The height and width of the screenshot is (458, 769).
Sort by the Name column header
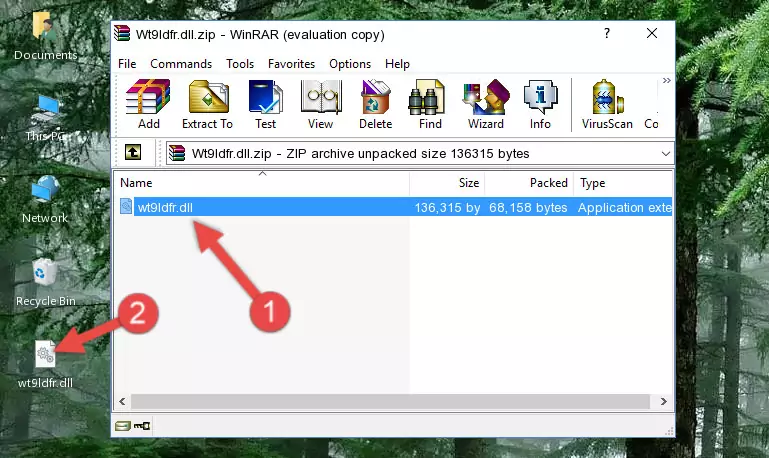tap(262, 183)
